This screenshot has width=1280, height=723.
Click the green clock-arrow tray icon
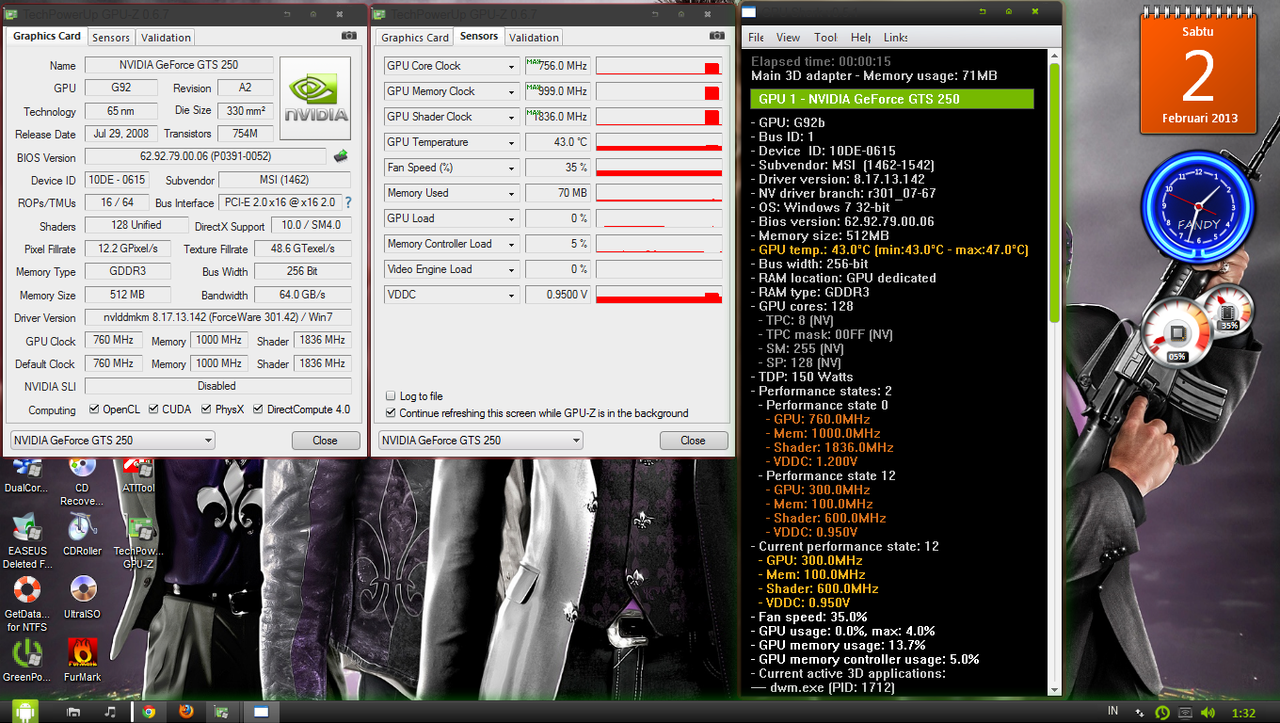[1162, 713]
